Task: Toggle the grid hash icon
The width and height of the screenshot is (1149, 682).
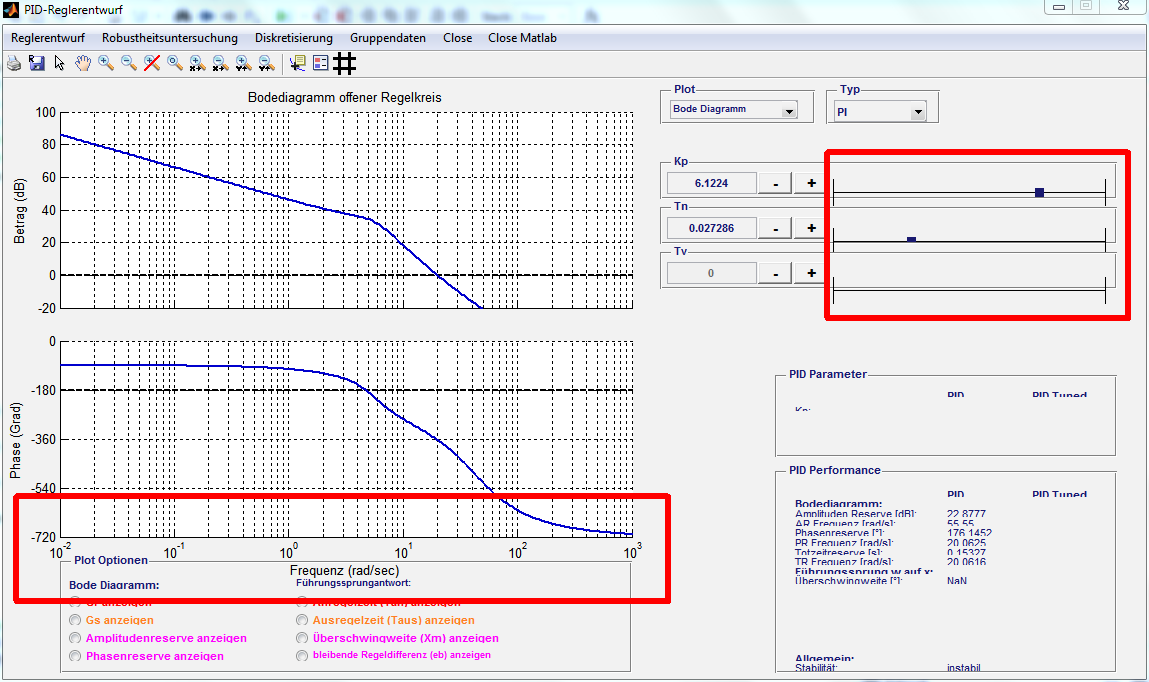Action: coord(345,64)
